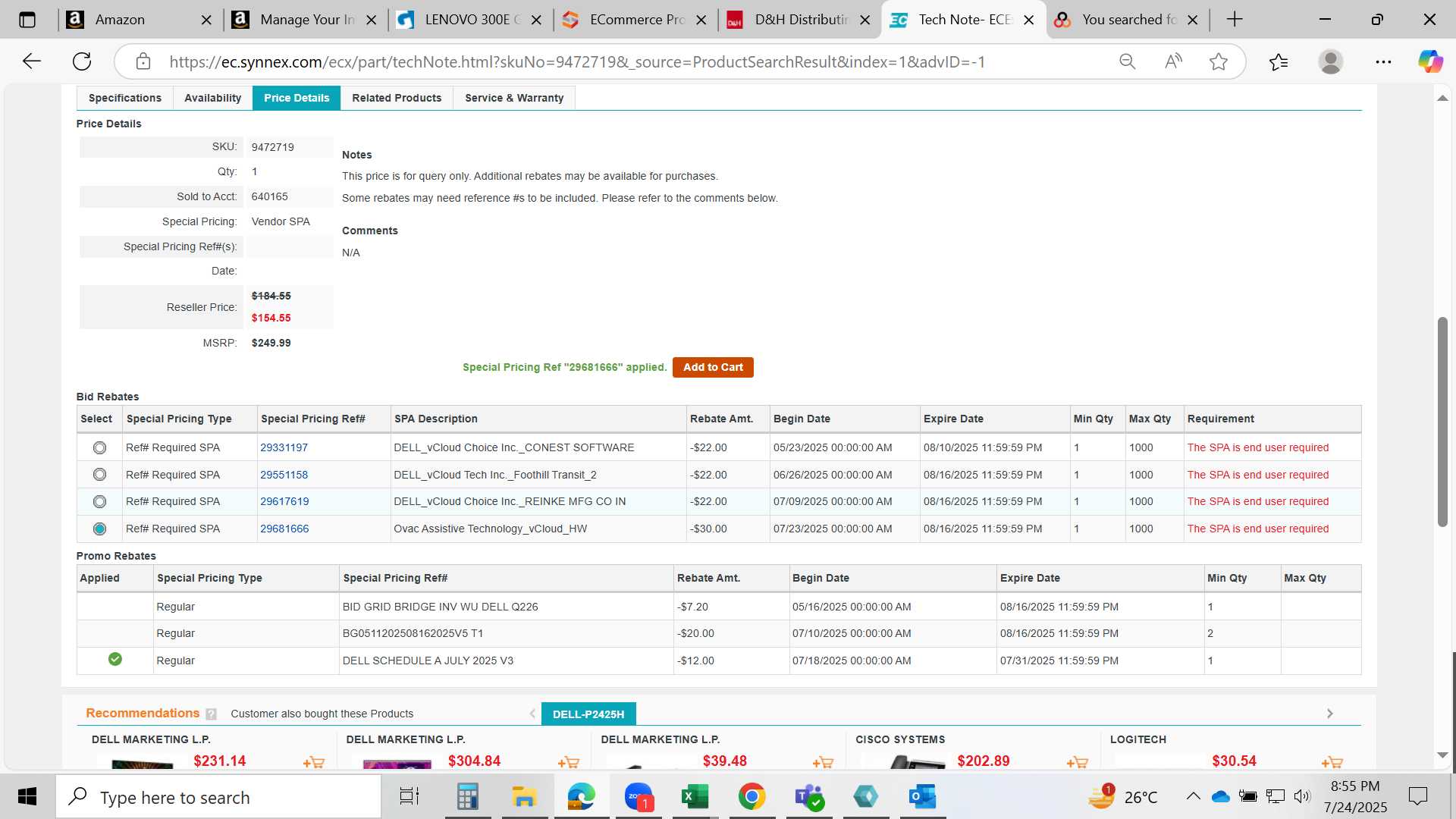Add the $39.48 Dell product to cart
1456x819 pixels.
pos(823,762)
